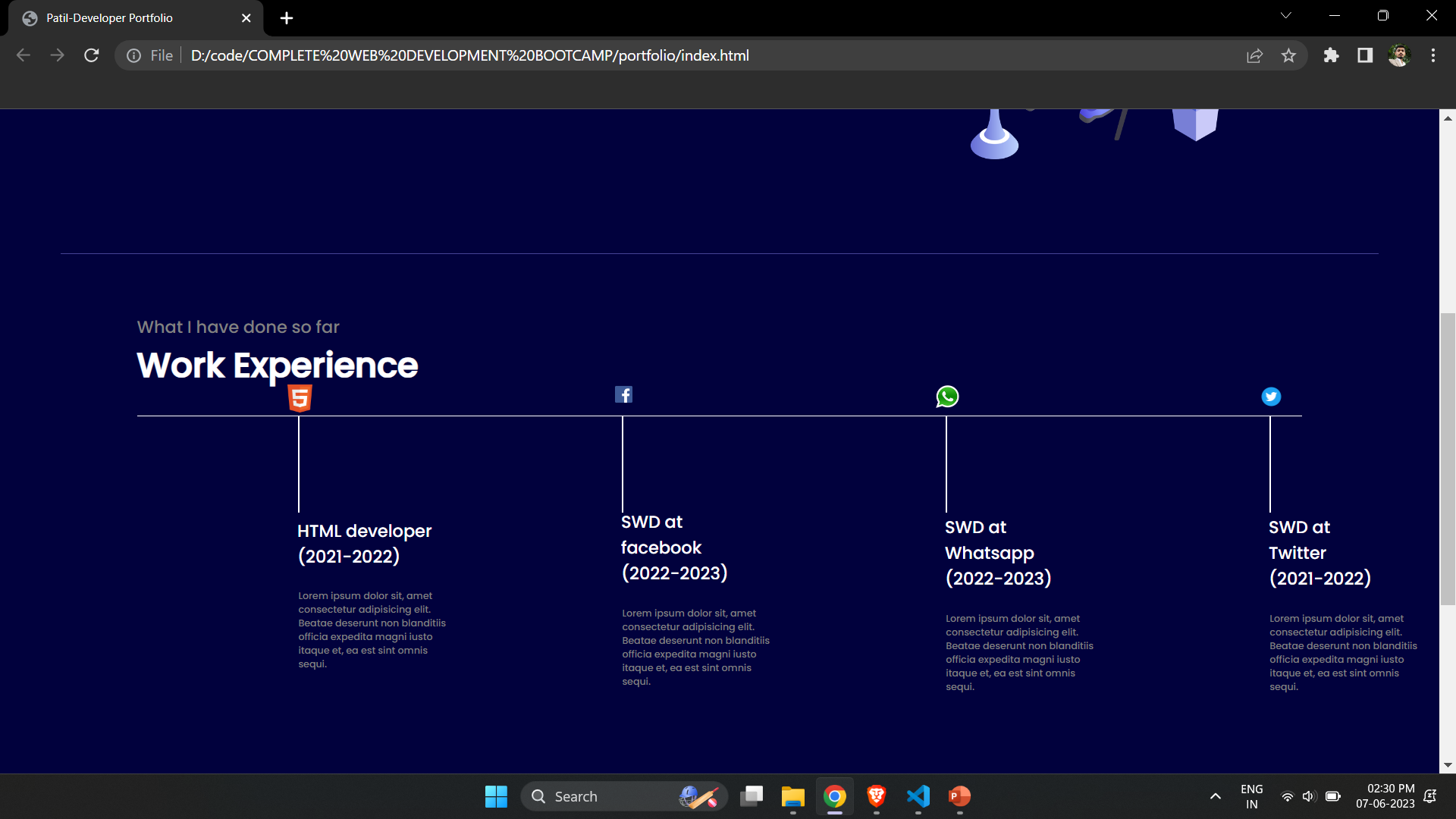Click the WhatsApp icon on timeline
Viewport: 1456px width, 819px height.
click(947, 397)
